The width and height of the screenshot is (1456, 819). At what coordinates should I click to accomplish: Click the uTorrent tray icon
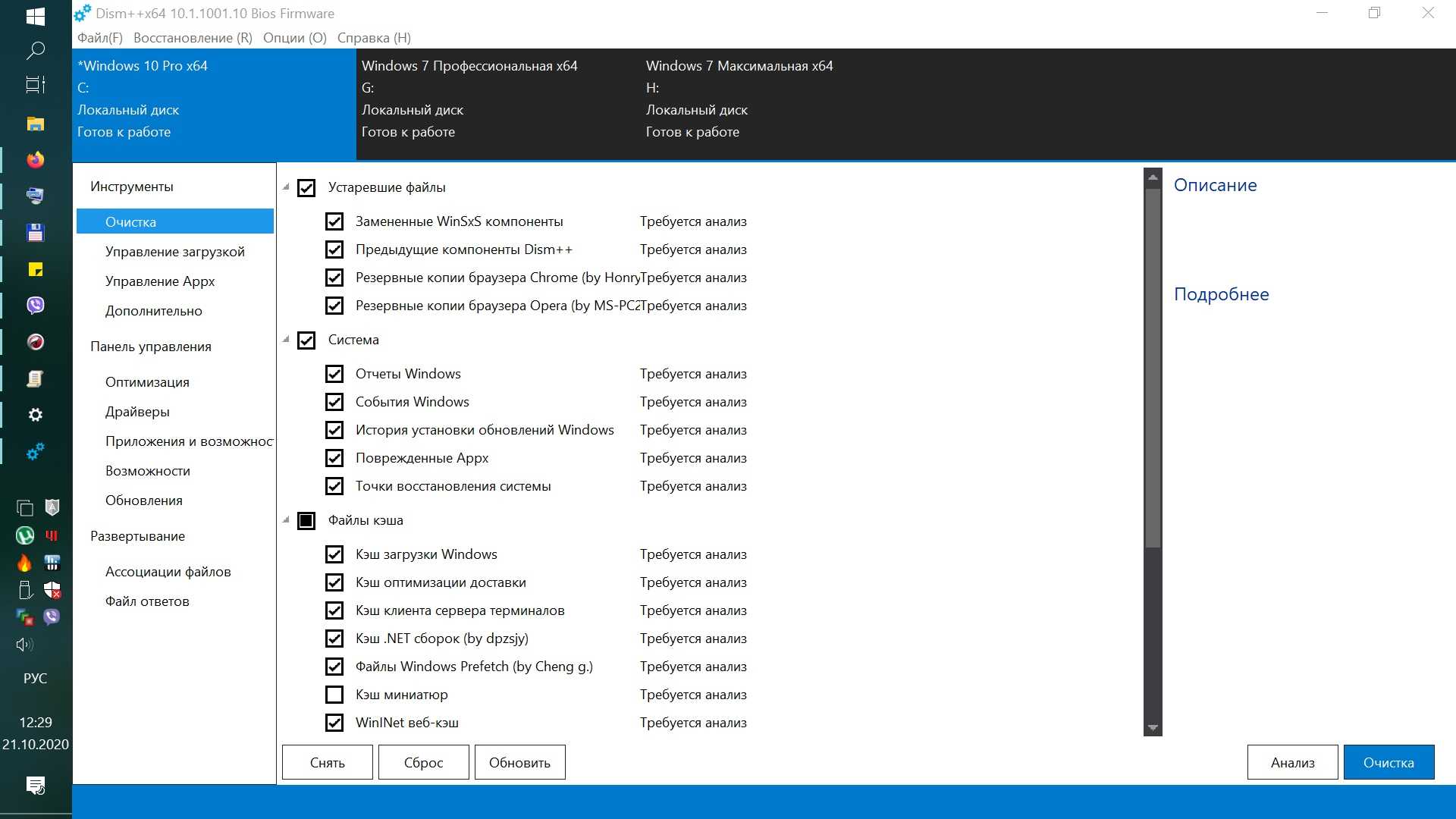pyautogui.click(x=24, y=535)
